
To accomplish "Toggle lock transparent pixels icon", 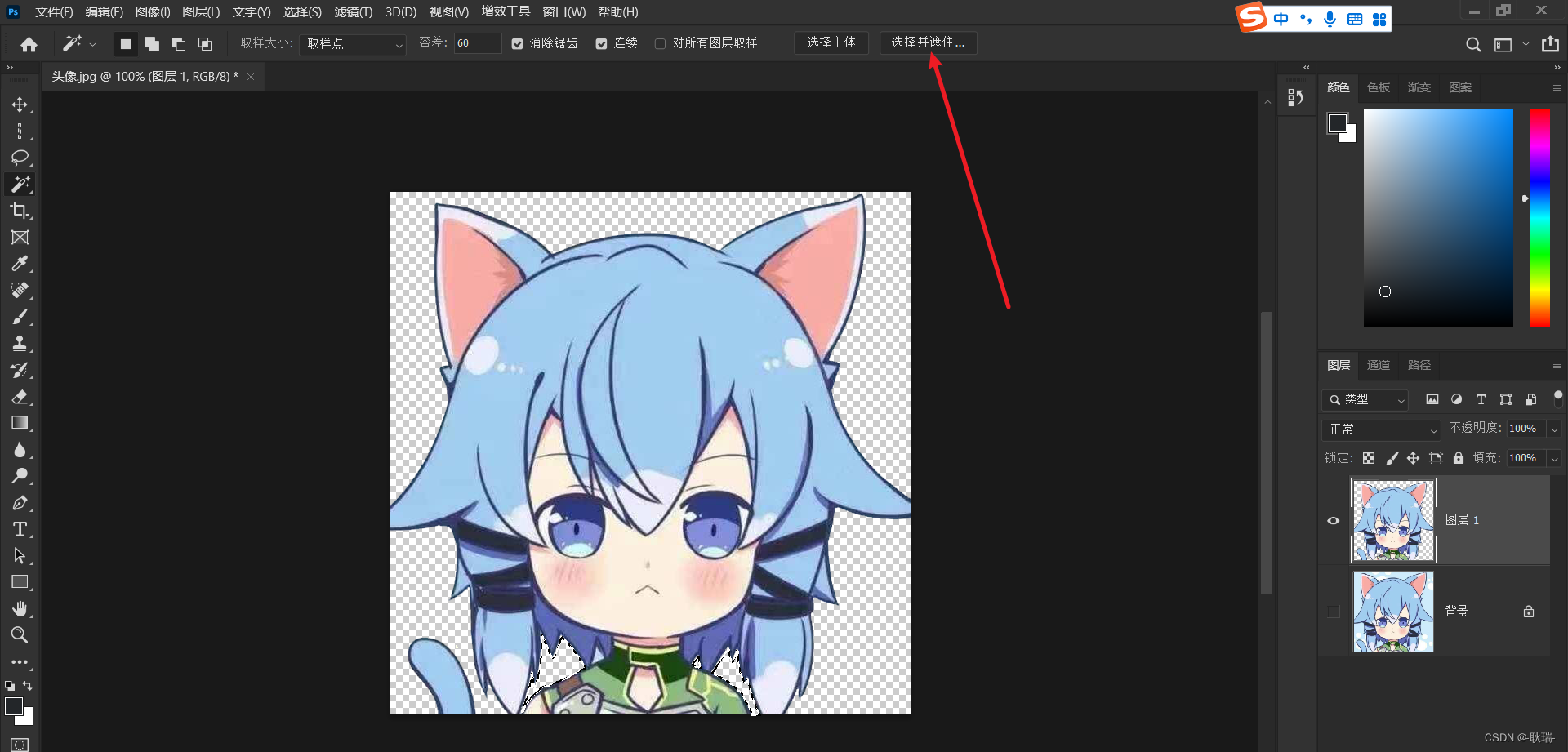I will point(1369,458).
